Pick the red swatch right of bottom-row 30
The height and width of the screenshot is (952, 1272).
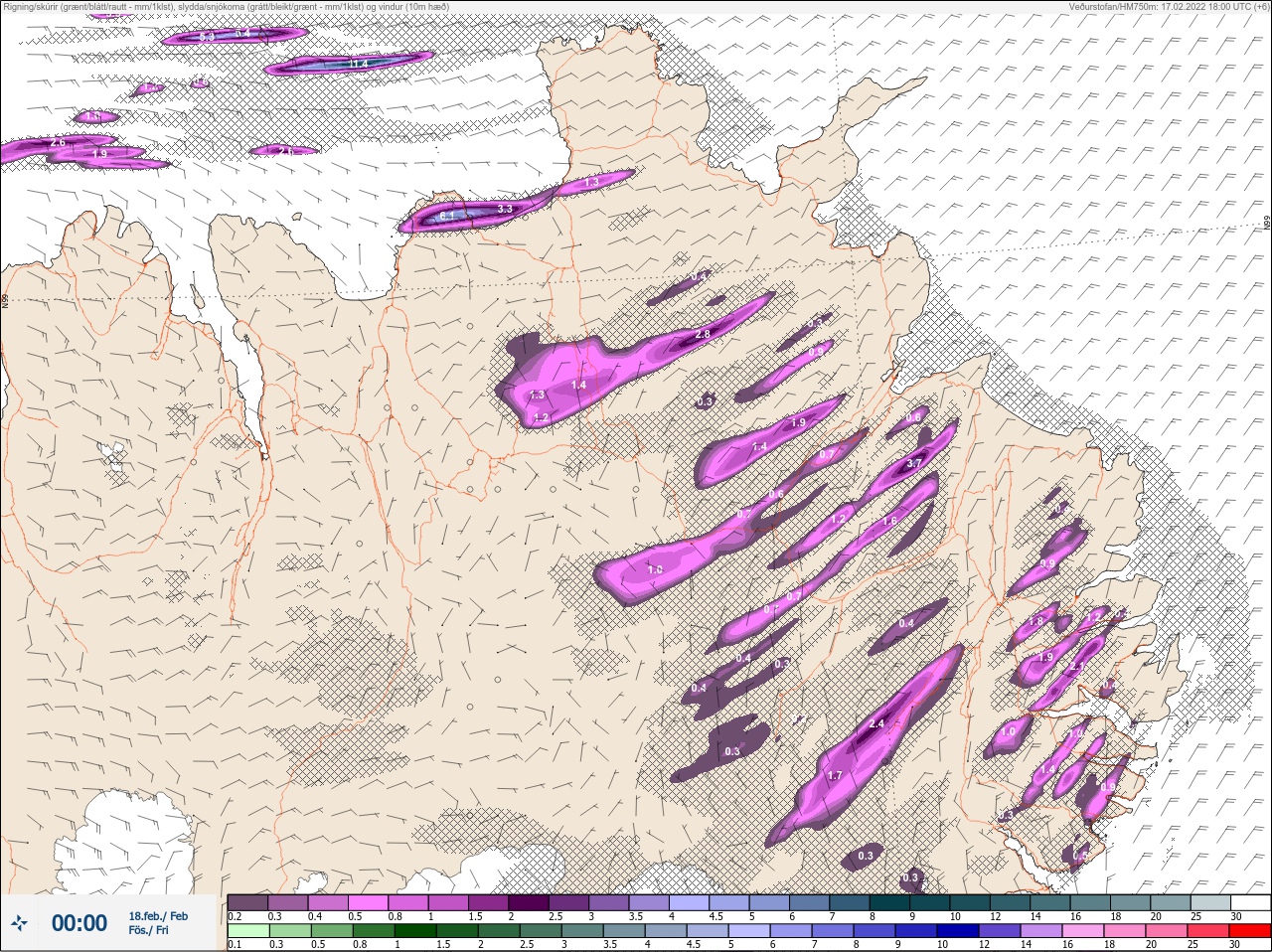pos(1249,931)
